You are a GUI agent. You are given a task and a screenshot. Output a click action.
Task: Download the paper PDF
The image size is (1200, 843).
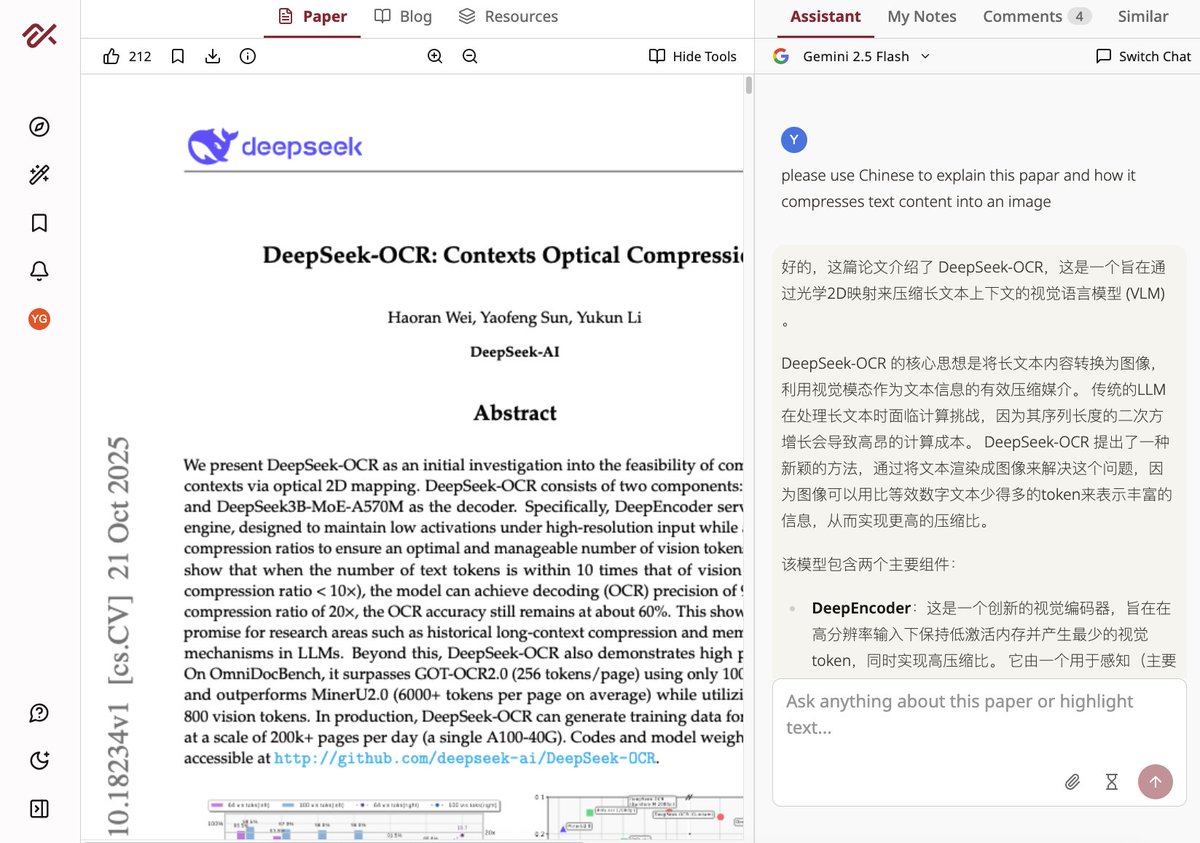[x=212, y=57]
